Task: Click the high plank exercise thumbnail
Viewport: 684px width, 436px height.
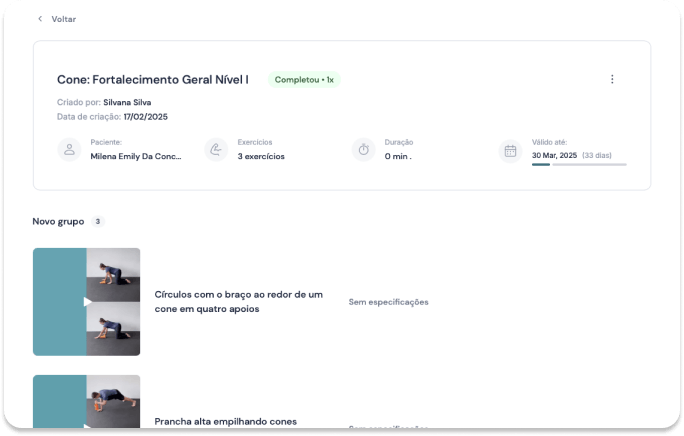Action: (87, 405)
